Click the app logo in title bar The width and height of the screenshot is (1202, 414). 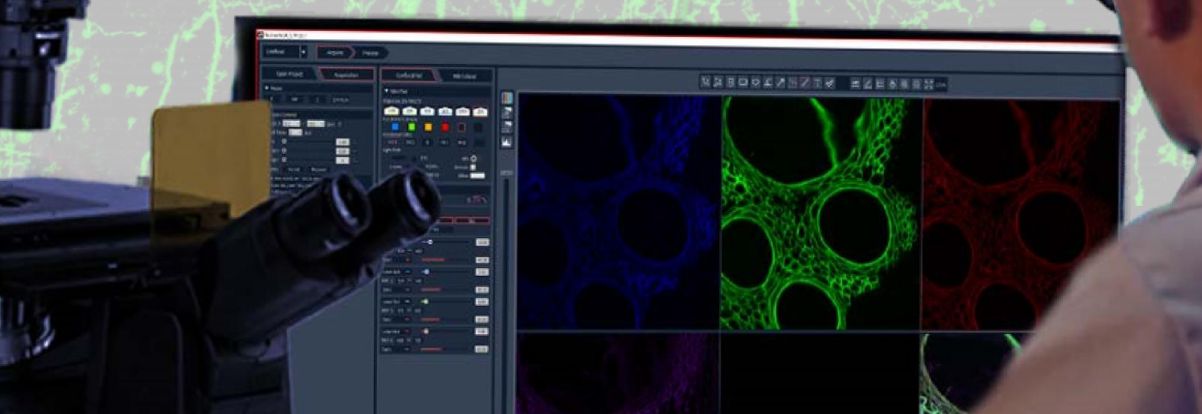click(260, 34)
